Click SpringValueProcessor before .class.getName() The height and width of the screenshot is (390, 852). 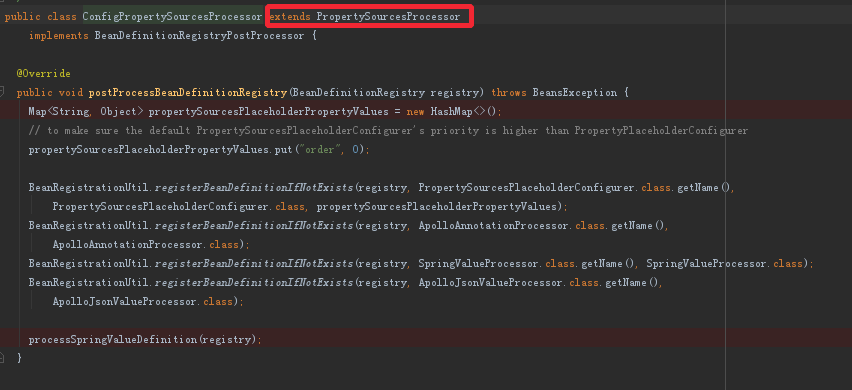479,263
